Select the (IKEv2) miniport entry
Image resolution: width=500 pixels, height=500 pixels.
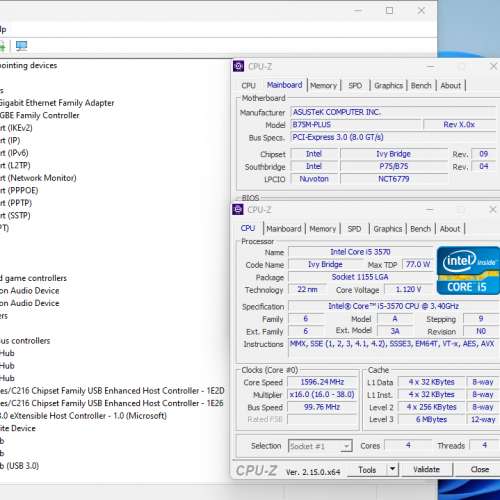tap(16, 128)
